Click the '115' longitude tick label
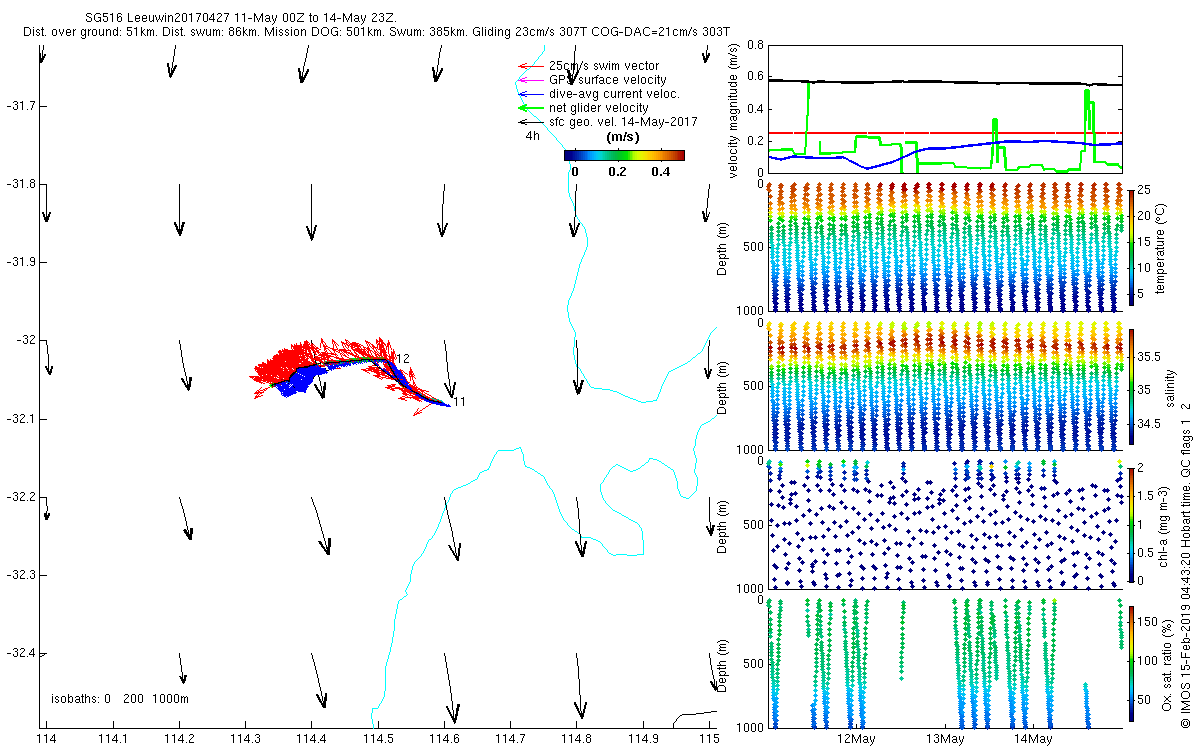The image size is (1200, 750). pos(709,738)
